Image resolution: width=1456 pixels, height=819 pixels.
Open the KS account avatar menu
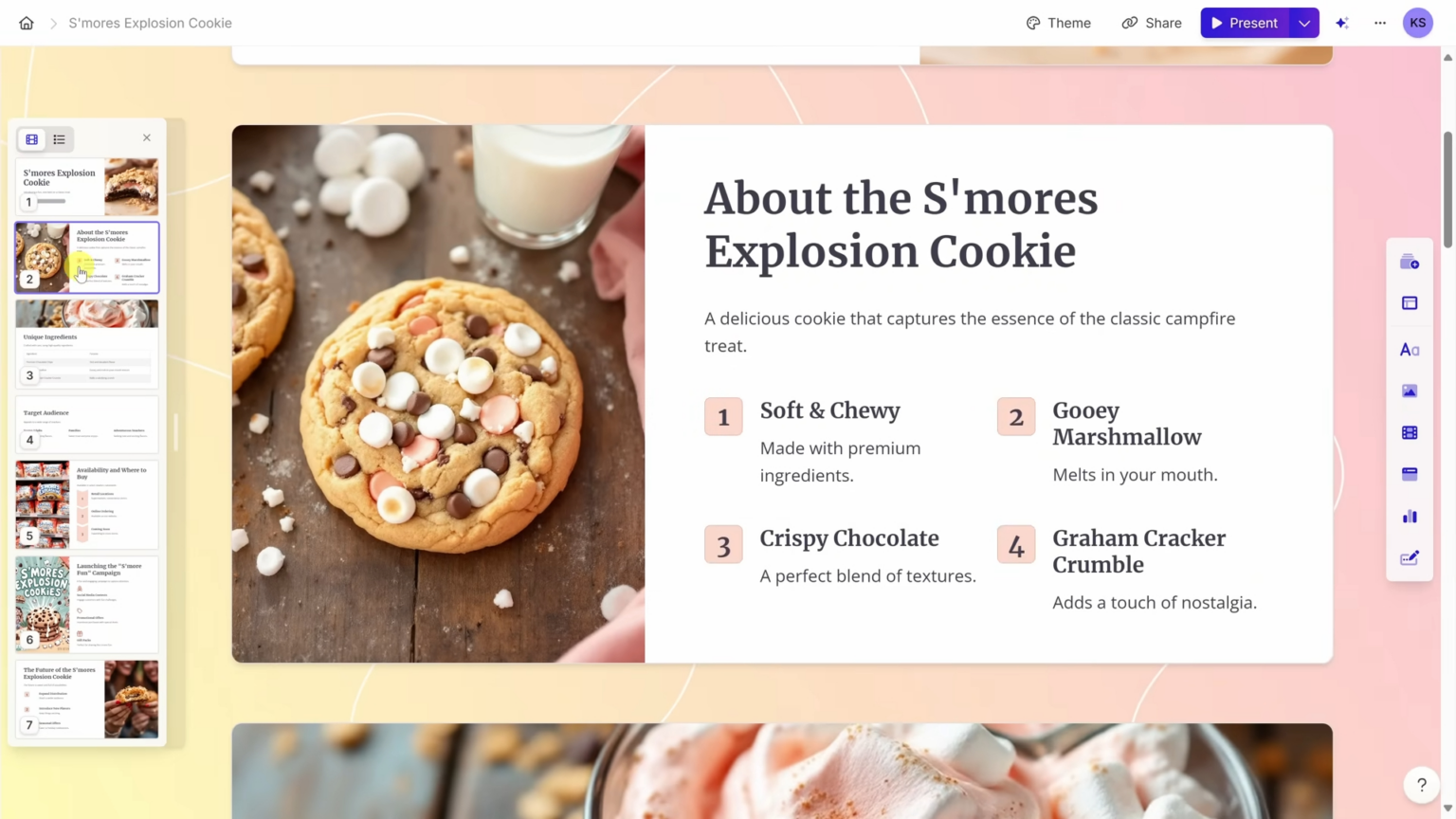point(1418,23)
